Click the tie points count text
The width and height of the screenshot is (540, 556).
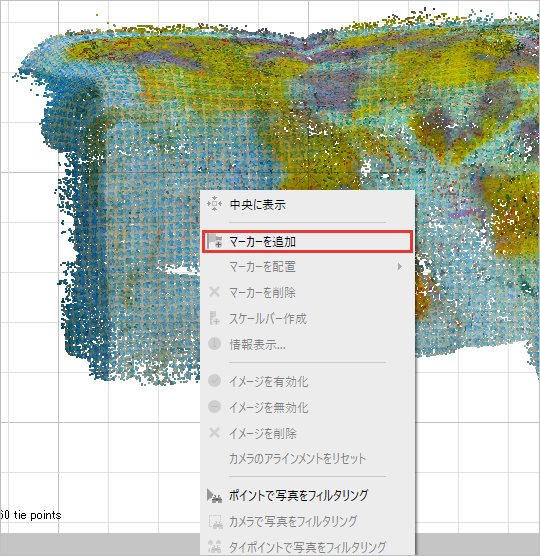click(30, 515)
